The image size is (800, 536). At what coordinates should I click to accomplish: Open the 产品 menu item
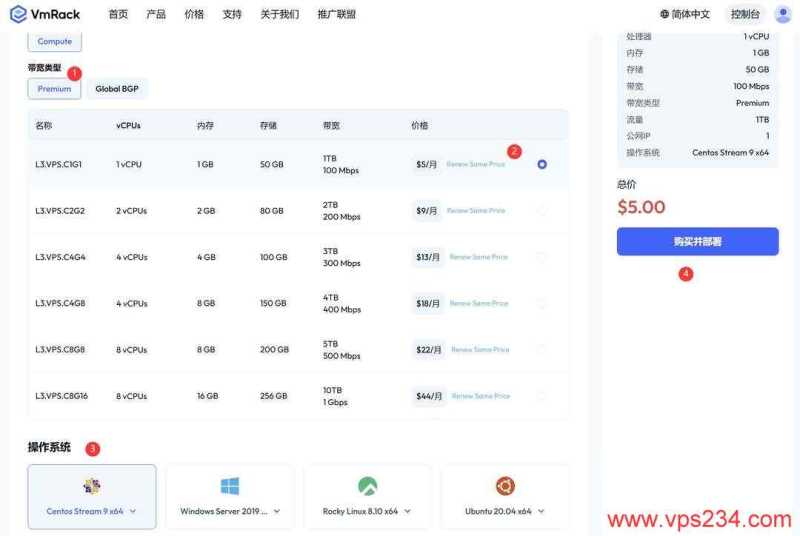tap(156, 14)
